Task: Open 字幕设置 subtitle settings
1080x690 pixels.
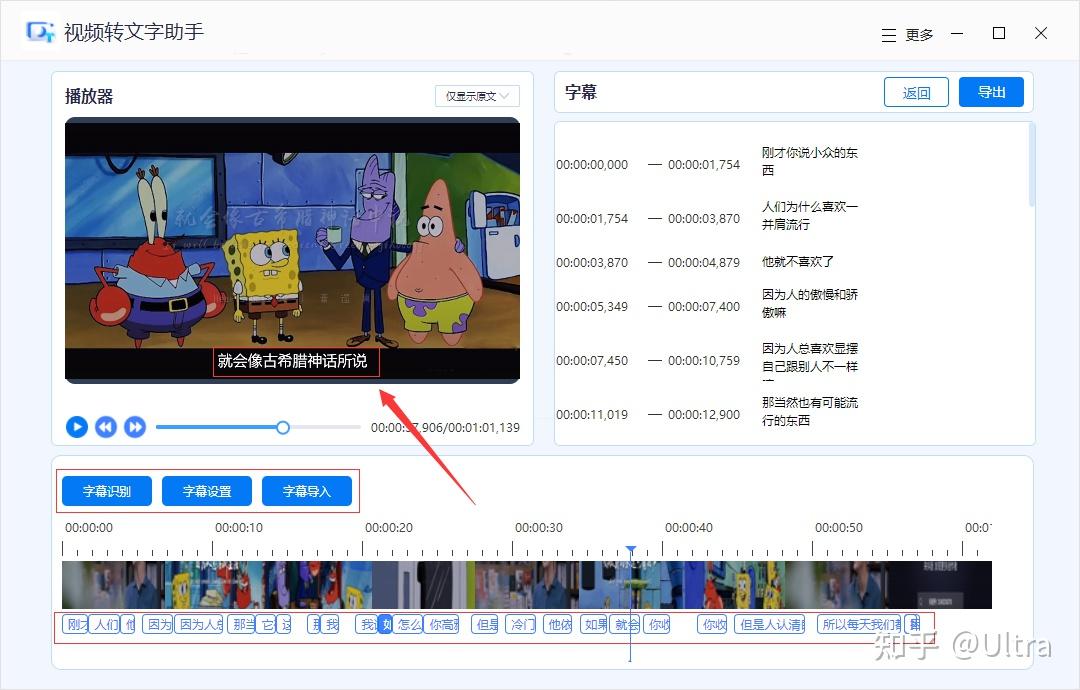Action: (x=207, y=491)
